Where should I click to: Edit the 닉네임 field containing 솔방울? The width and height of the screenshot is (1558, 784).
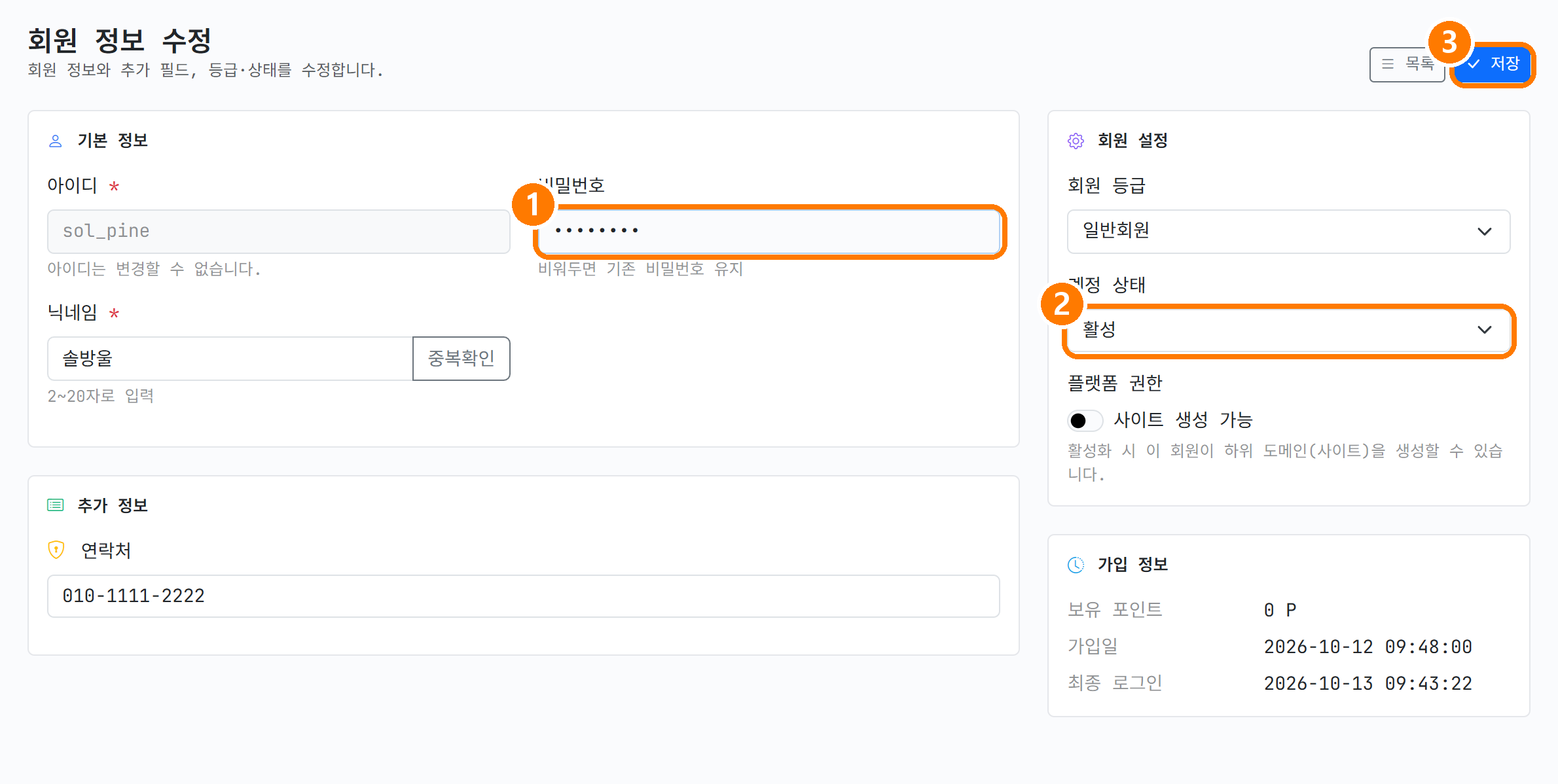pyautogui.click(x=230, y=358)
